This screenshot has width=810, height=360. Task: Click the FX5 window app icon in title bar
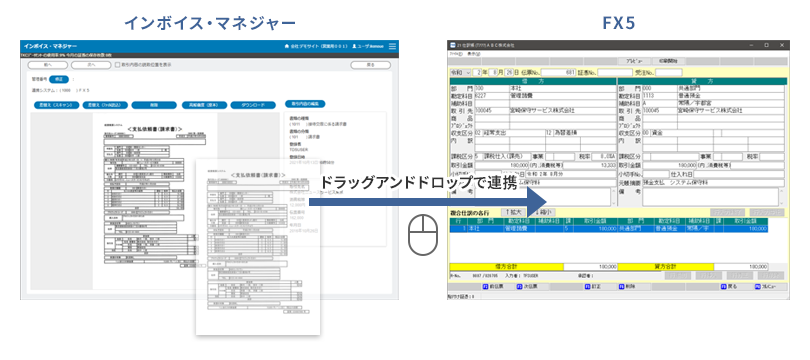(x=452, y=45)
